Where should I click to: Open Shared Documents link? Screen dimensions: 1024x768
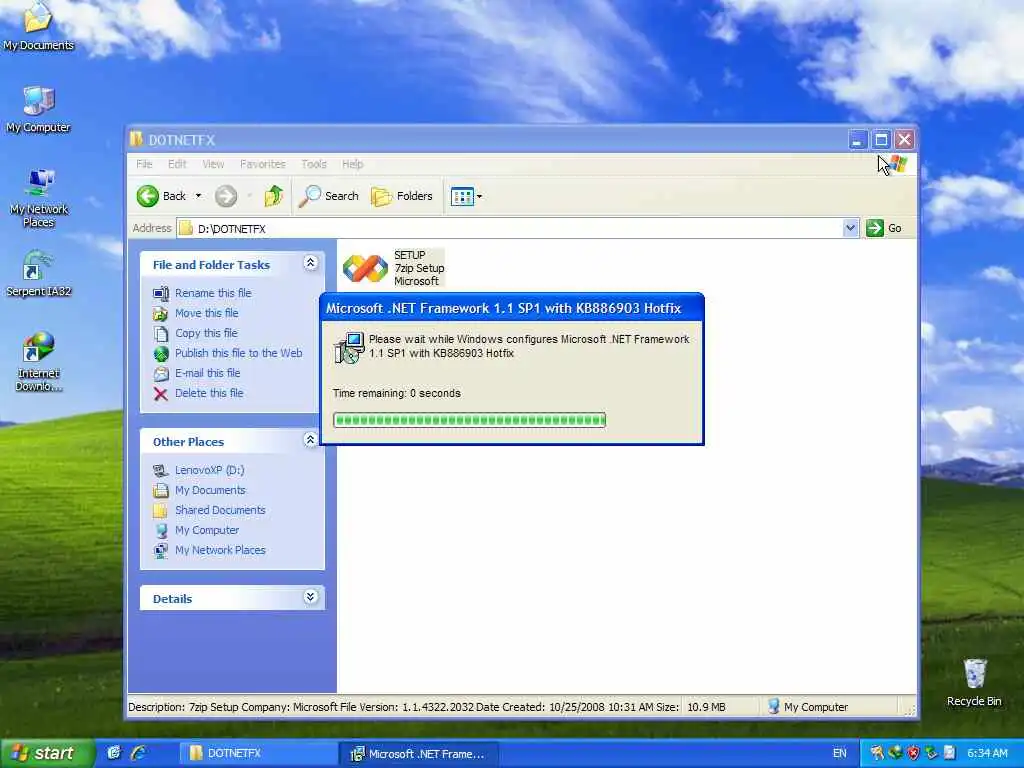(220, 510)
